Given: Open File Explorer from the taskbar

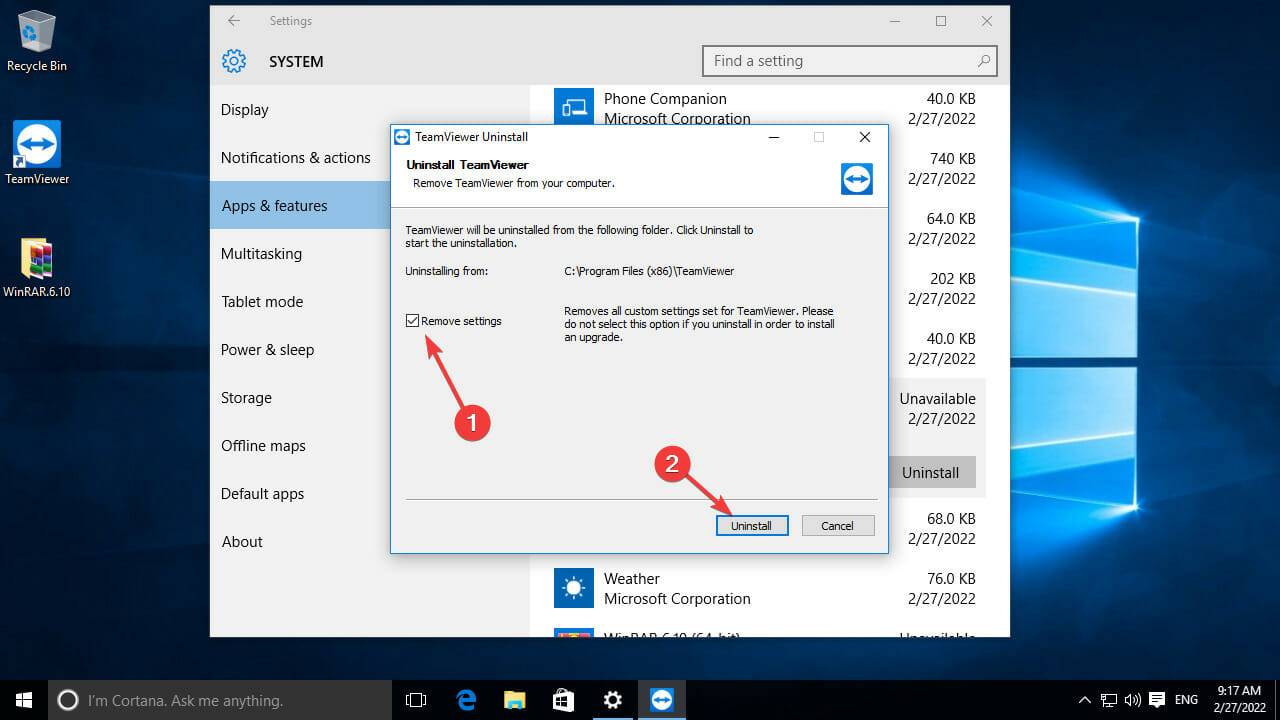Looking at the screenshot, I should tap(514, 700).
